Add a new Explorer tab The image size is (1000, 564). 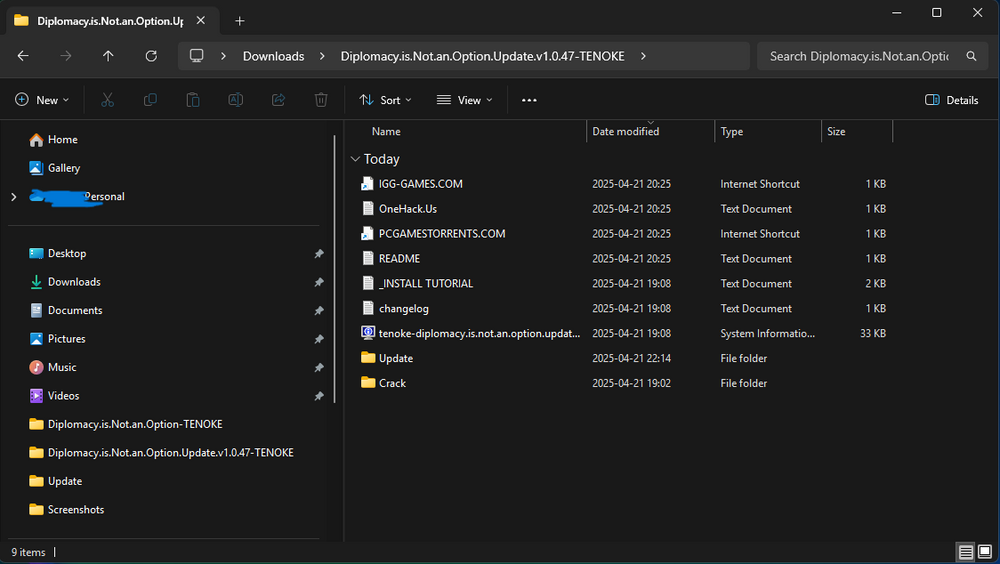240,21
